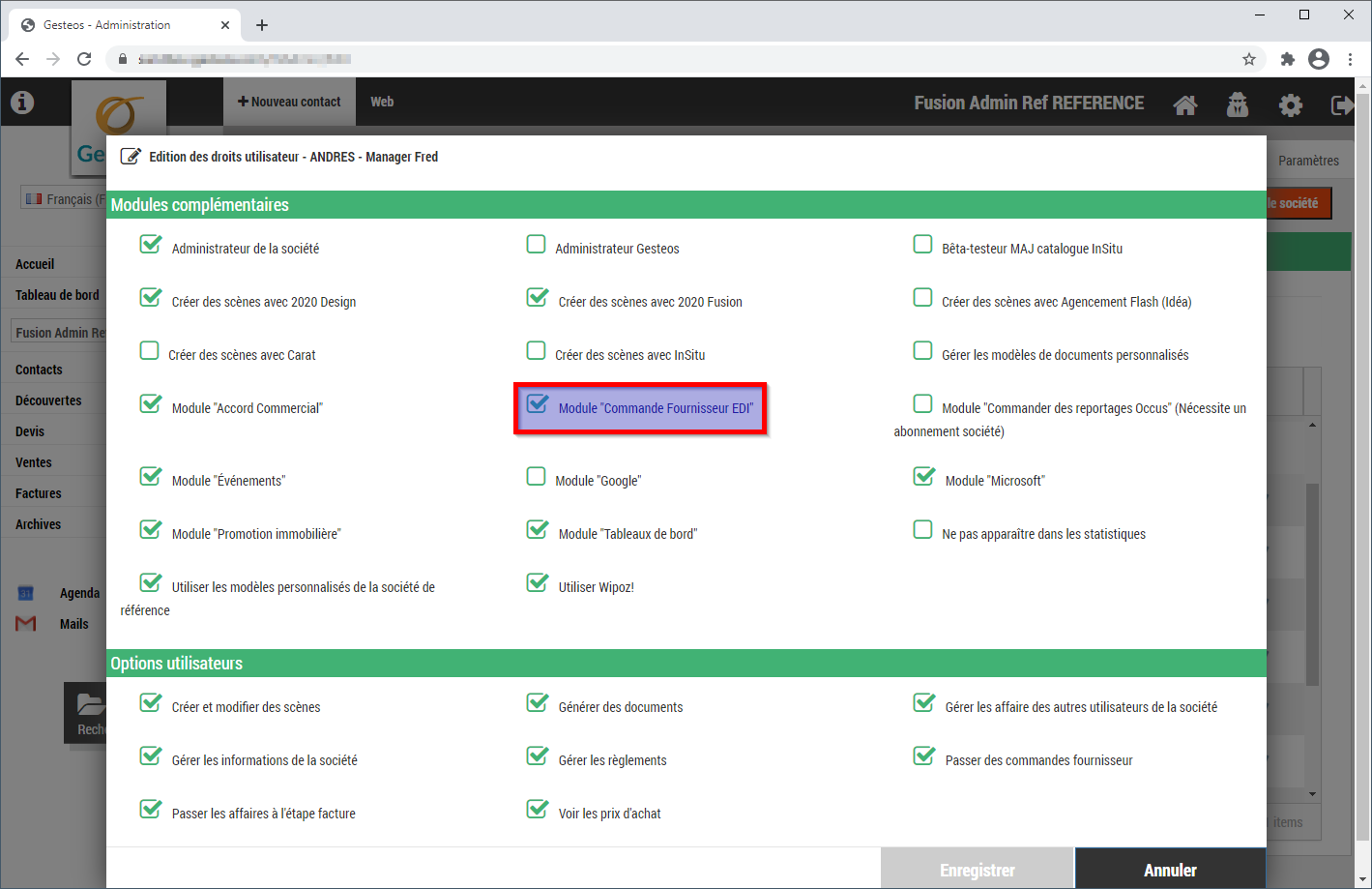1372x889 pixels.
Task: Disable Voir les prix d'achat checkbox
Action: pyautogui.click(x=538, y=810)
